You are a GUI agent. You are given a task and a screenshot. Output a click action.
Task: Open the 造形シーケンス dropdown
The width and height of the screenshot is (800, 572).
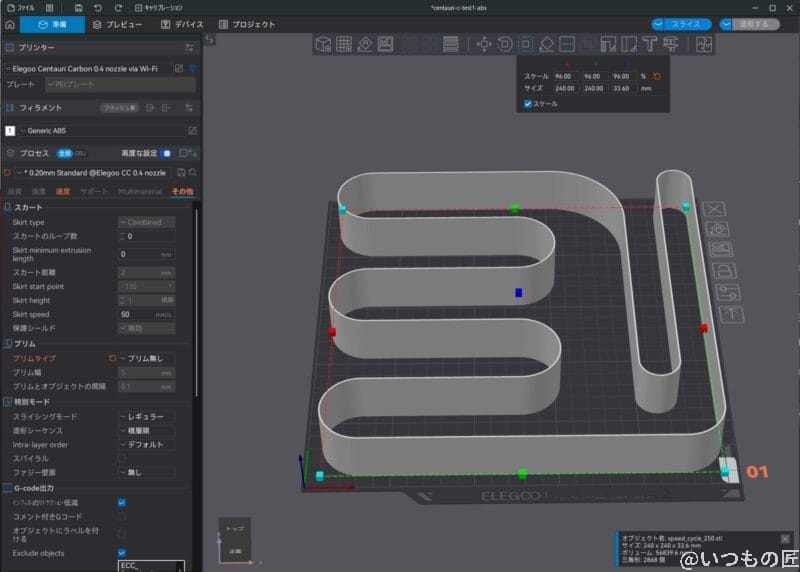[146, 431]
